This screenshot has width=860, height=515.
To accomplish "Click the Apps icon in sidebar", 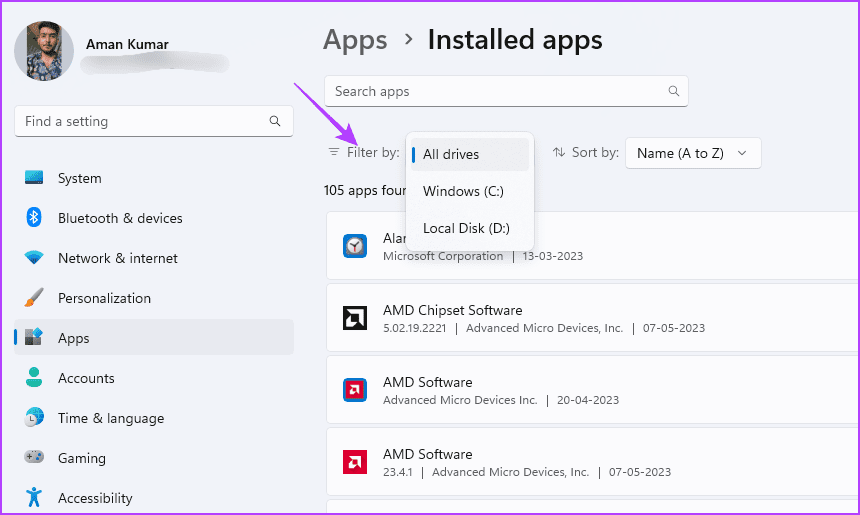I will pos(34,337).
